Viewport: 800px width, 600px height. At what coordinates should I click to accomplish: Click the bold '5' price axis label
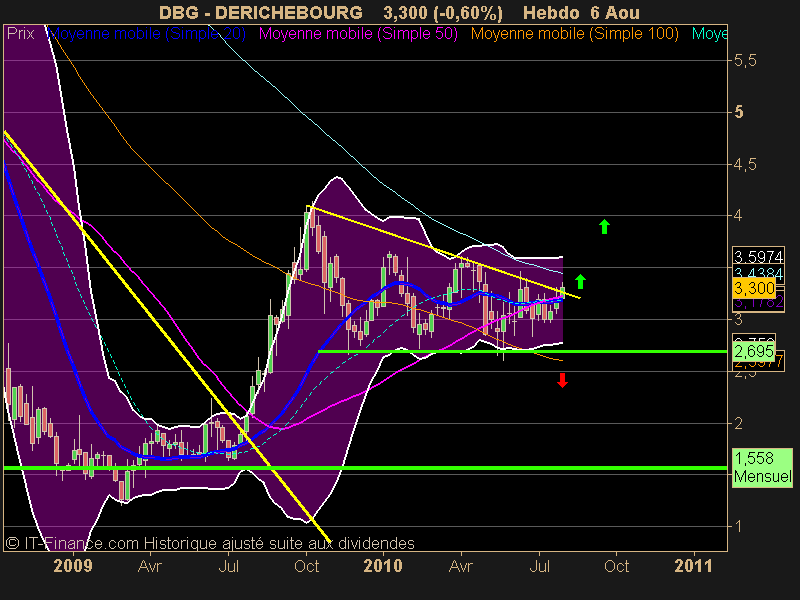[x=738, y=112]
